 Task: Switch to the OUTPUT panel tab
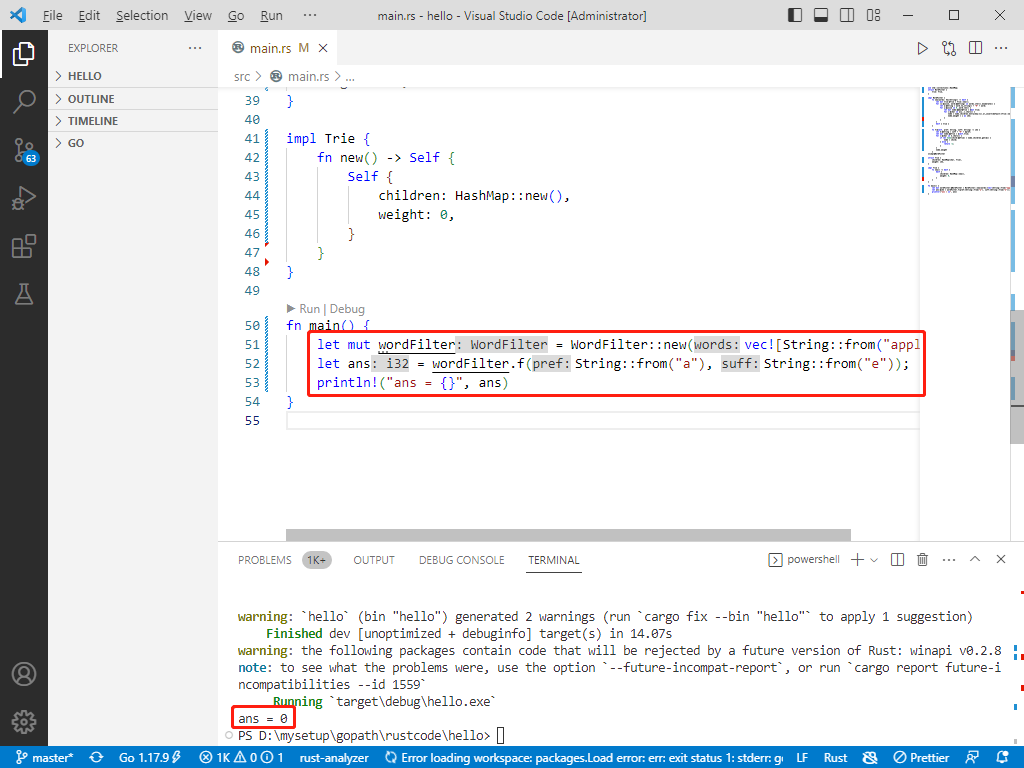tap(374, 560)
